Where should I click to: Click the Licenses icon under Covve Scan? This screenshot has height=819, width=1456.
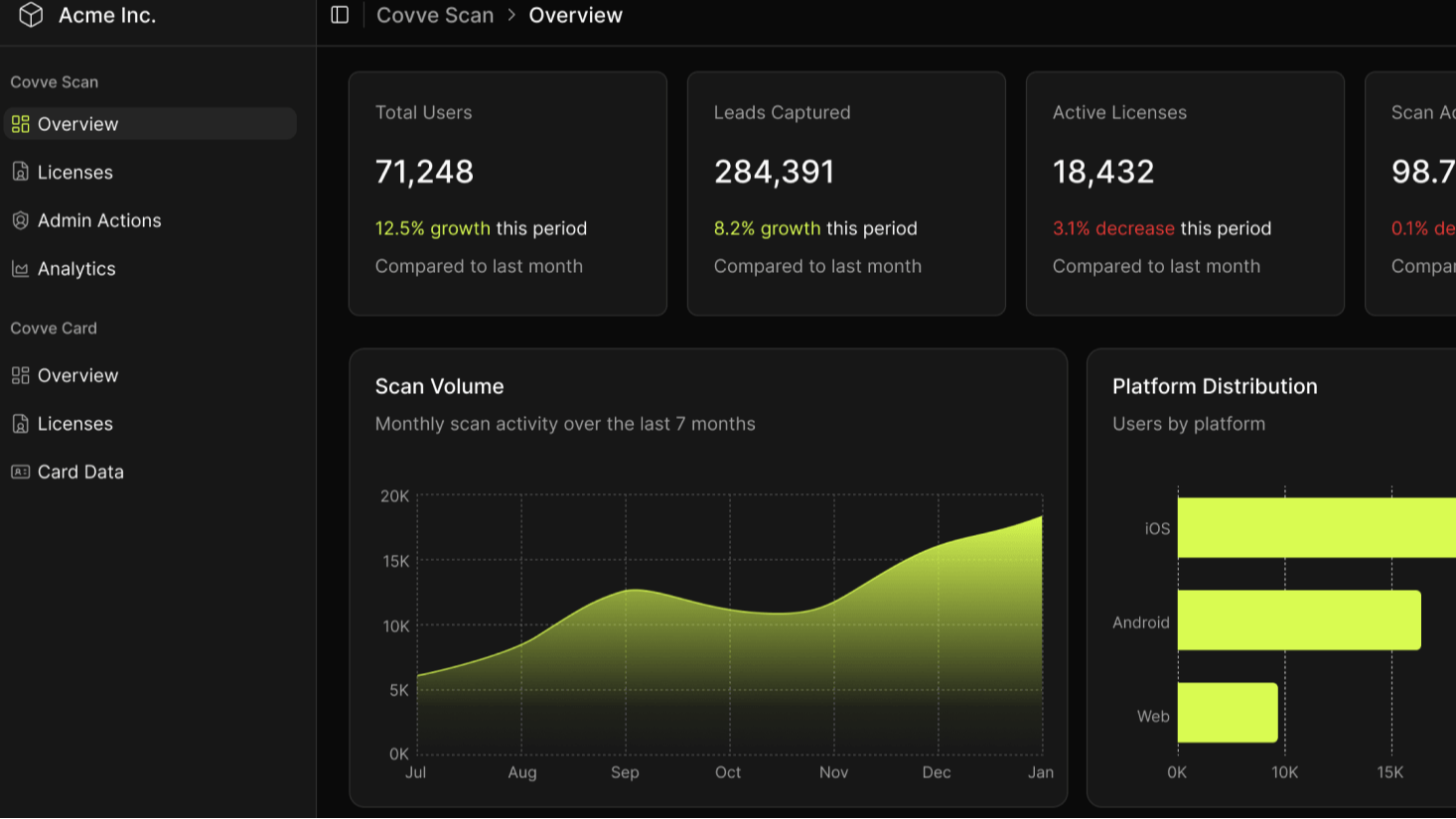click(x=20, y=172)
